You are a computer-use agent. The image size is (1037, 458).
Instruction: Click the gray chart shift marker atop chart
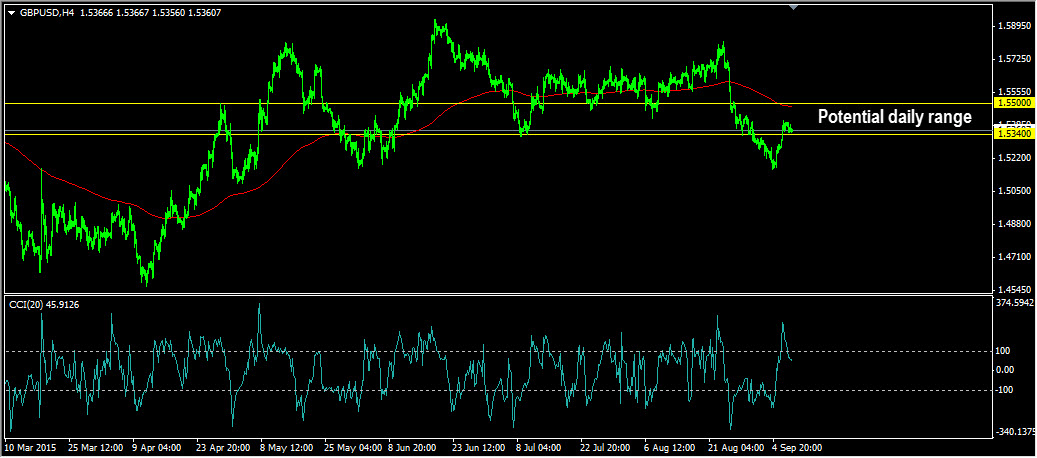coord(794,7)
